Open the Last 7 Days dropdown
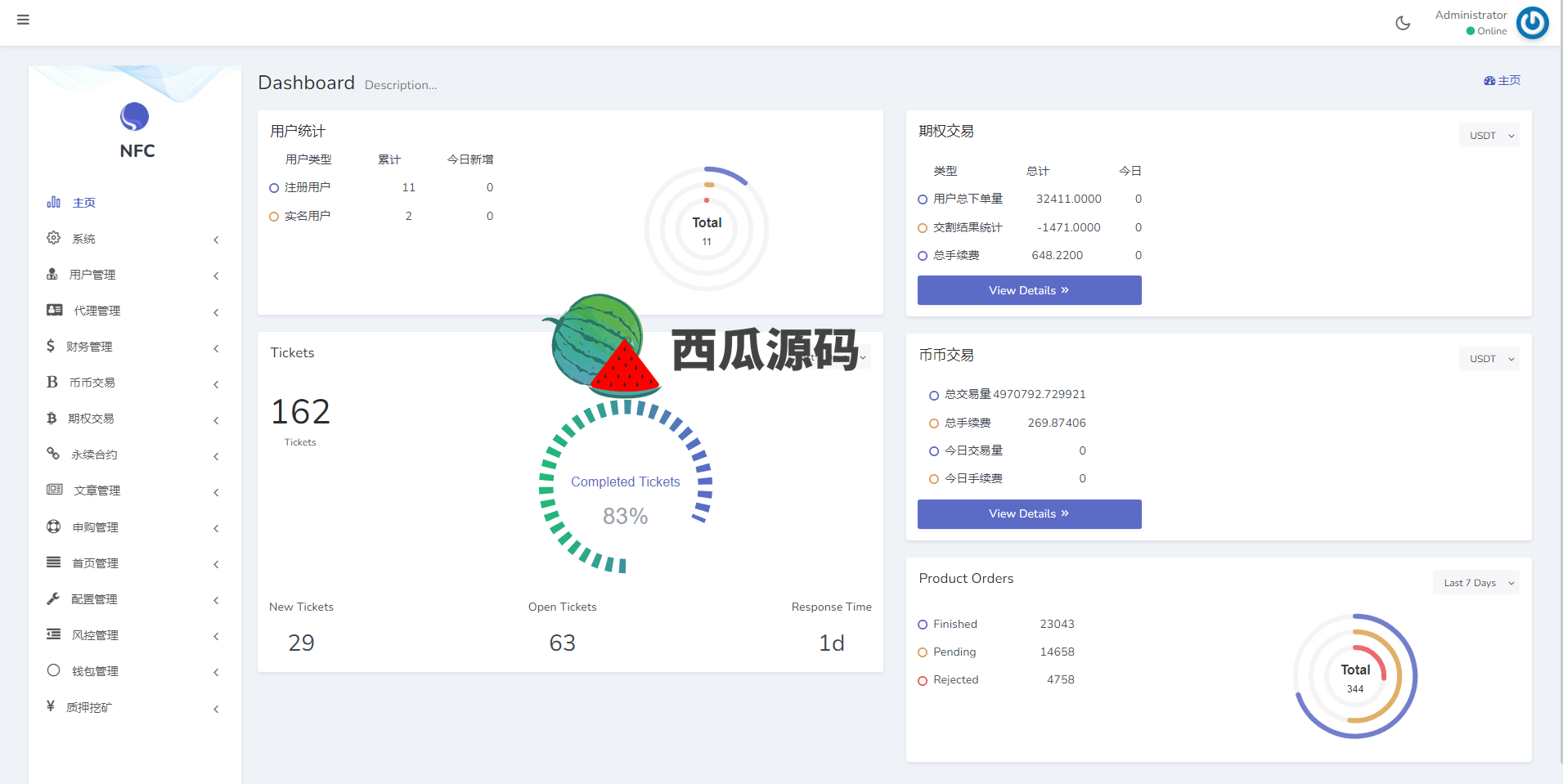Image resolution: width=1563 pixels, height=784 pixels. click(x=1475, y=583)
